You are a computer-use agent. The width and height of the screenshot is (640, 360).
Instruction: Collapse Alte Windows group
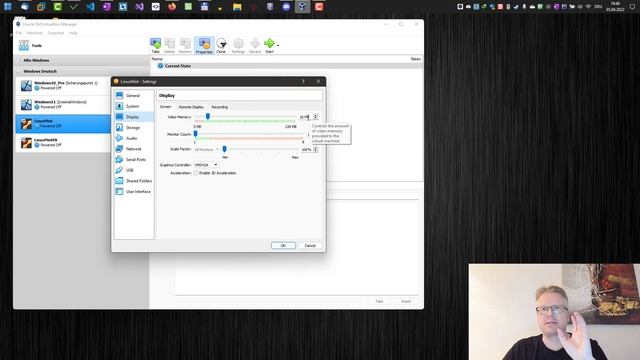point(19,60)
